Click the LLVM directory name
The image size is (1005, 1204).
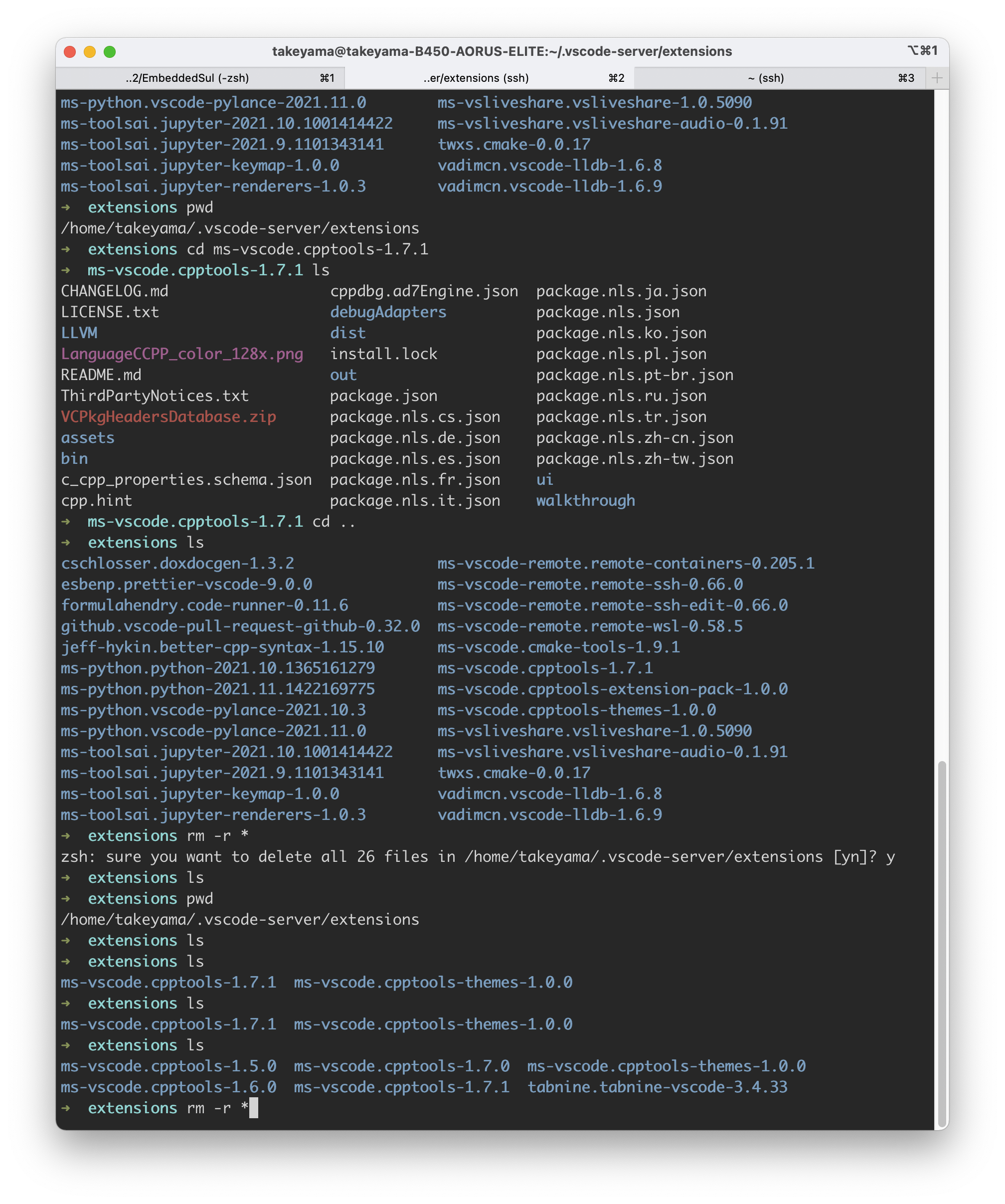tap(79, 333)
